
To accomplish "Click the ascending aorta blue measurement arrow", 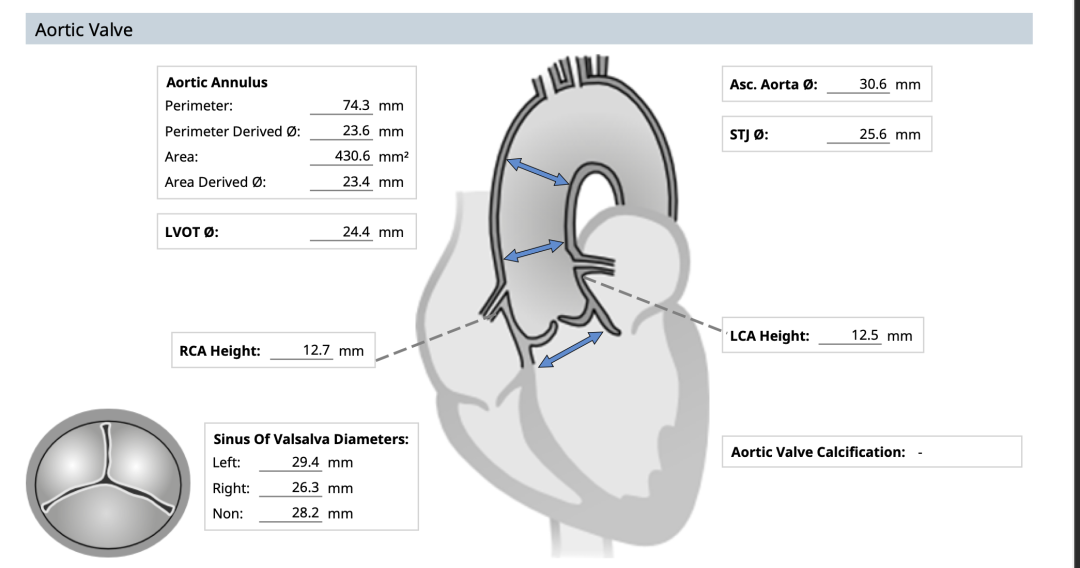I will pos(538,171).
